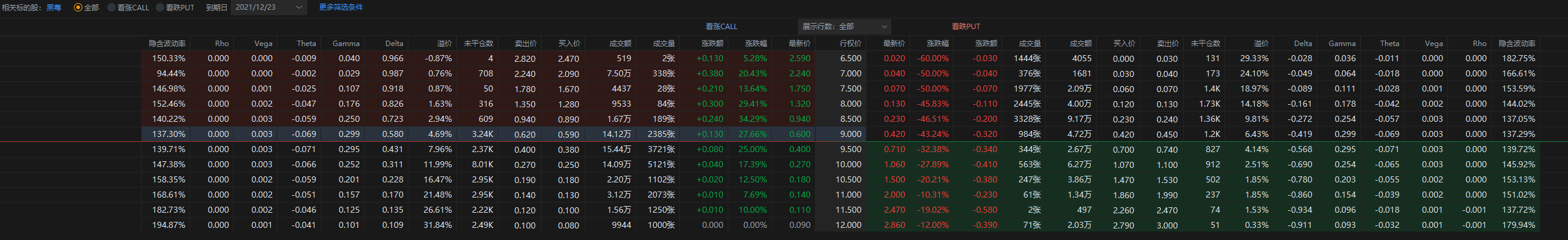The height and width of the screenshot is (240, 1568).
Task: Sort by call-side 溢价 column header
Action: [444, 43]
